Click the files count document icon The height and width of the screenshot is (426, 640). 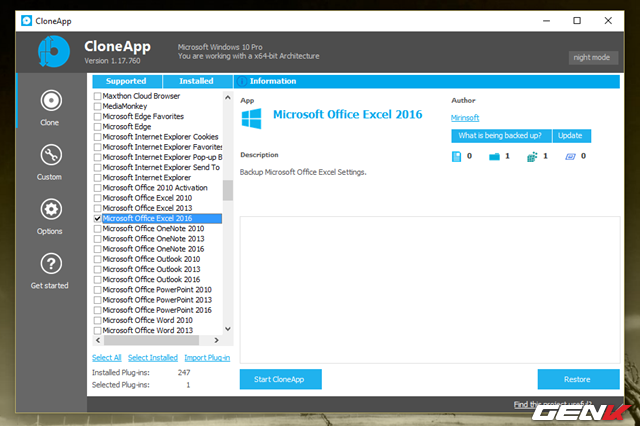pyautogui.click(x=456, y=156)
